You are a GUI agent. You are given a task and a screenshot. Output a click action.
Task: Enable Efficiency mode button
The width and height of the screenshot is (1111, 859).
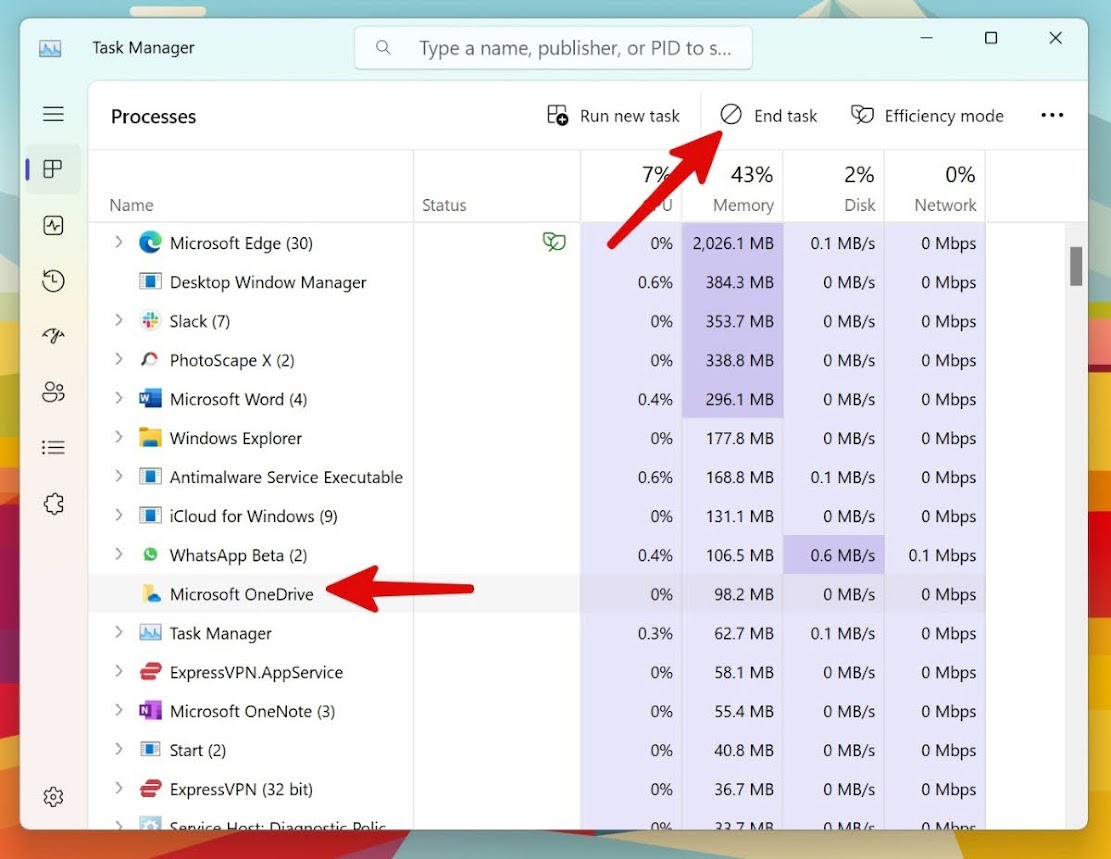pos(927,116)
